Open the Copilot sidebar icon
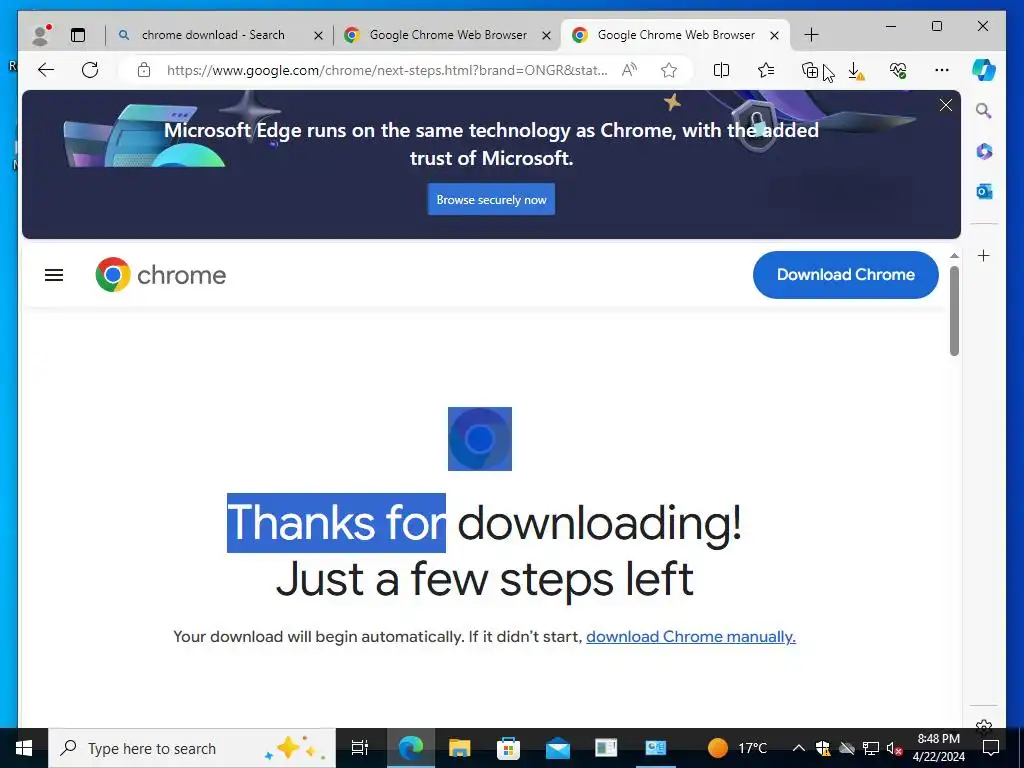Viewport: 1024px width, 768px height. click(x=984, y=70)
